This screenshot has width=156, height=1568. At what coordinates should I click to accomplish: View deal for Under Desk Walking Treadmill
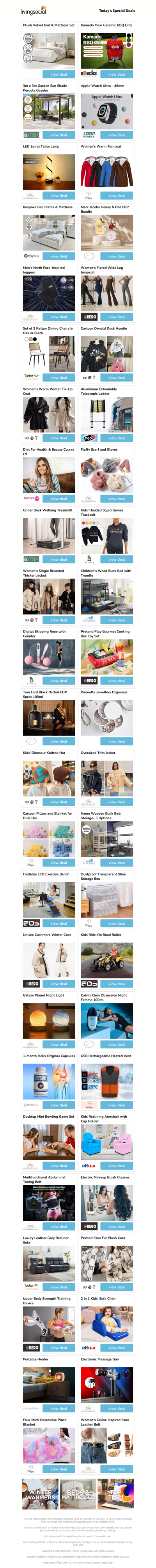coord(59,559)
